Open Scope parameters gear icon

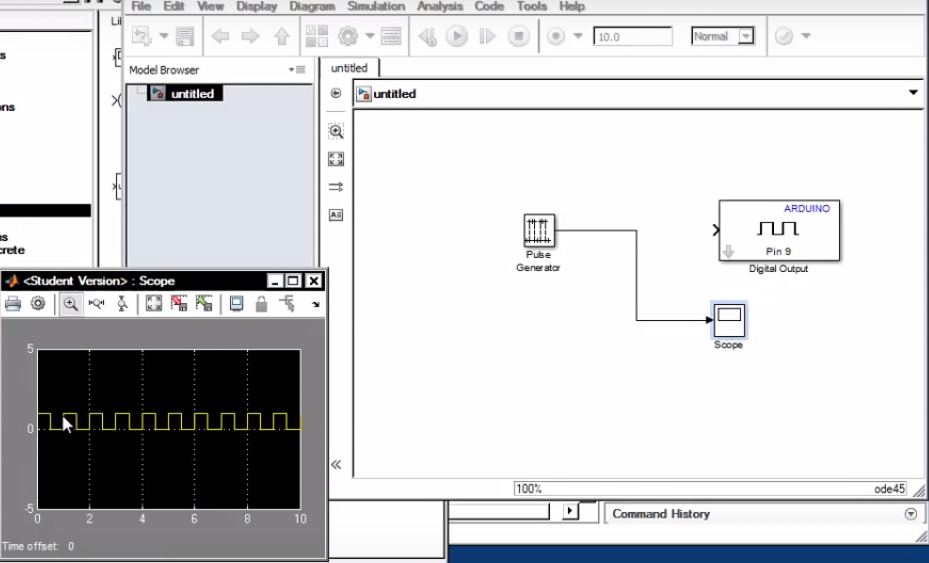[38, 304]
